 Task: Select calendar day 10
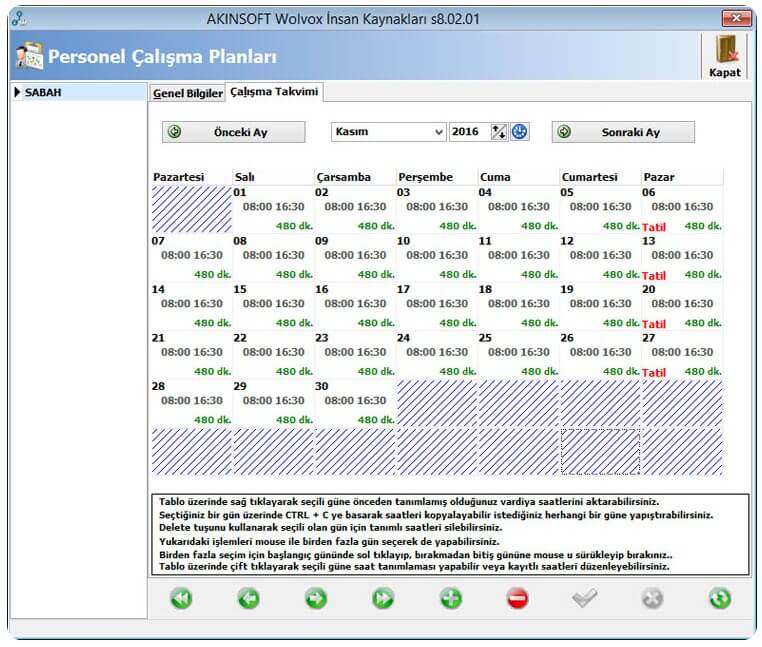(x=436, y=258)
